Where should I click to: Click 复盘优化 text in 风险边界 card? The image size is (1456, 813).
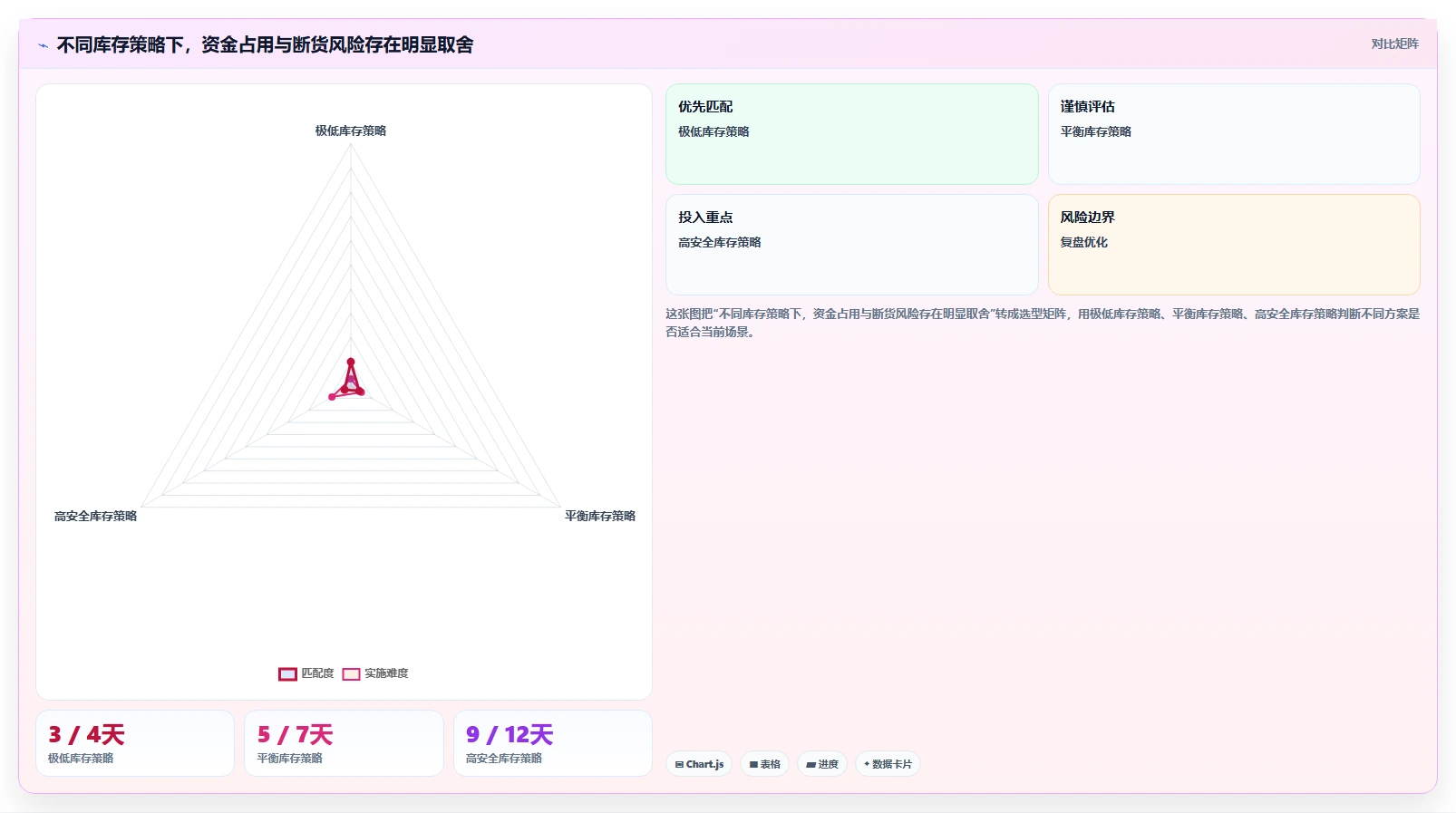pyautogui.click(x=1084, y=242)
